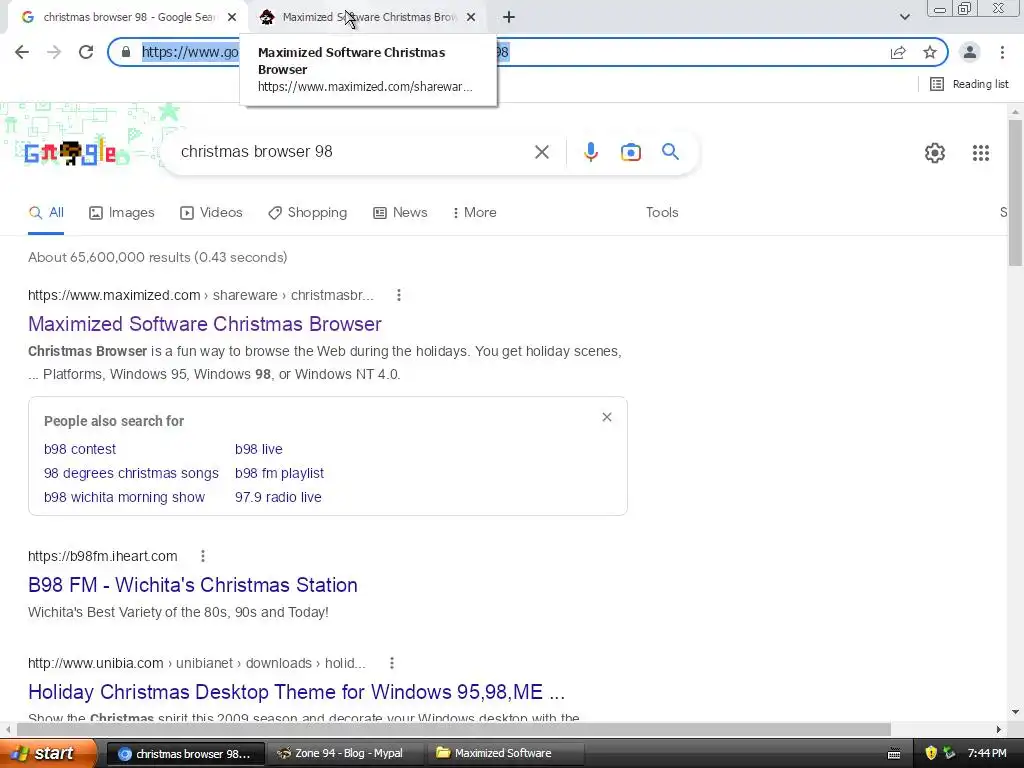Select the christmas browser 98 Google tab
The width and height of the screenshot is (1024, 768).
(x=127, y=17)
